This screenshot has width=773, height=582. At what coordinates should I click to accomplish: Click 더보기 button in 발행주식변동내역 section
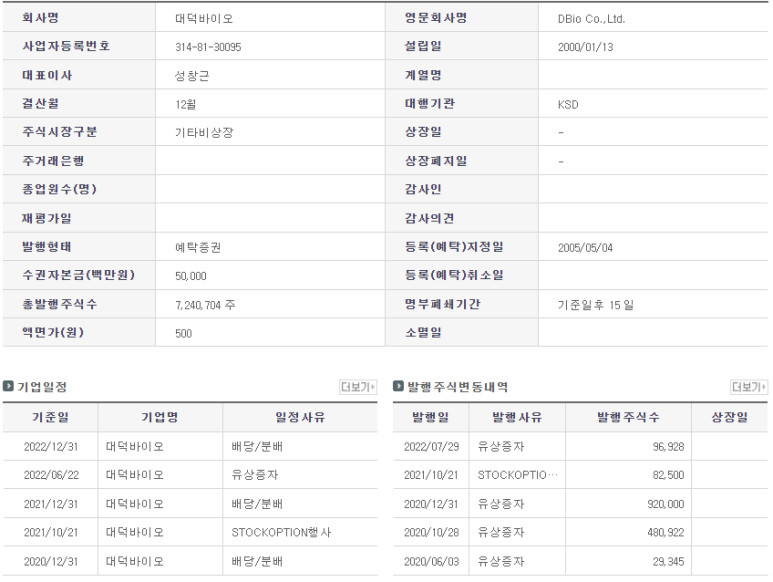[x=748, y=387]
